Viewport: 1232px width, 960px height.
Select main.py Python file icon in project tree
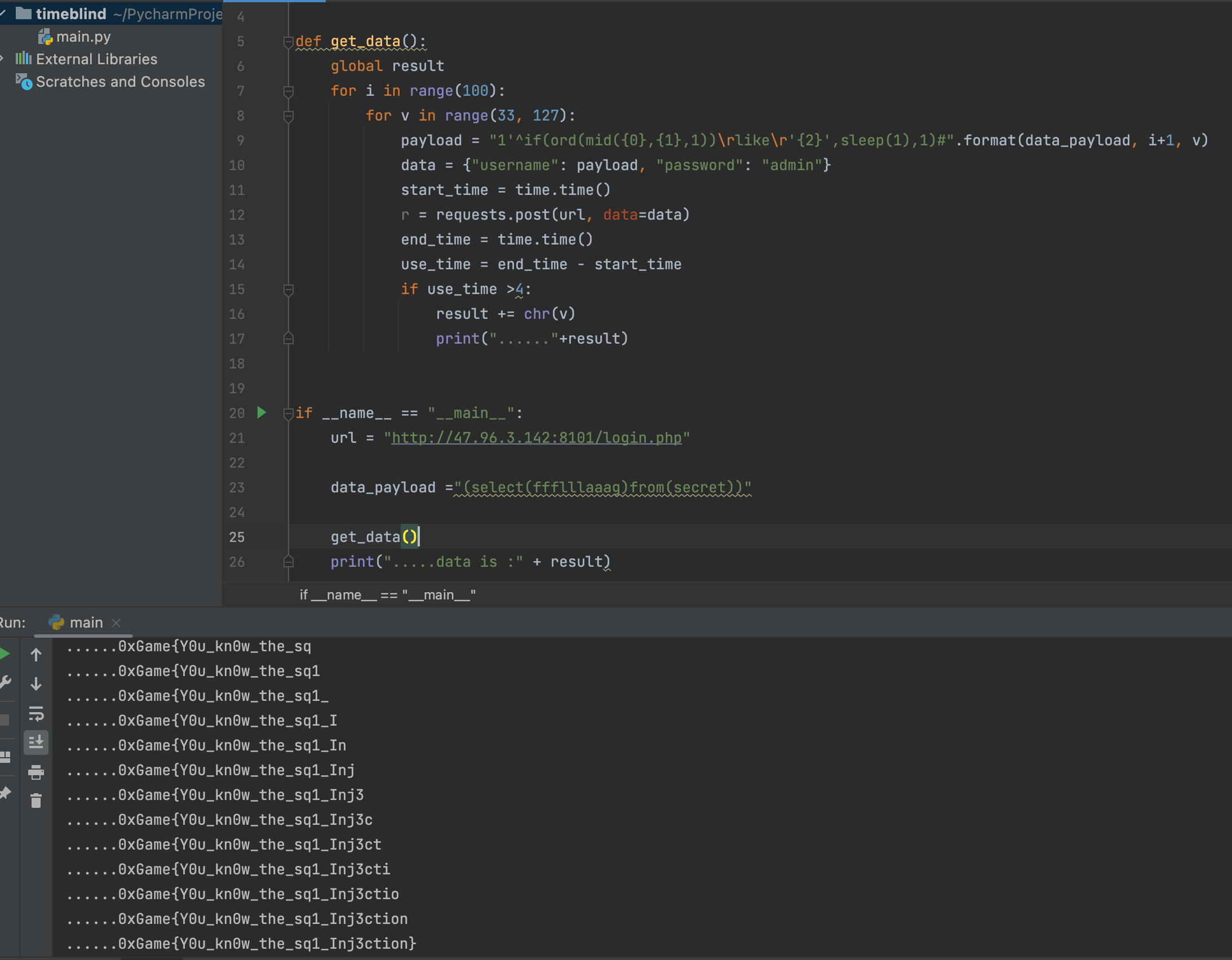(45, 37)
